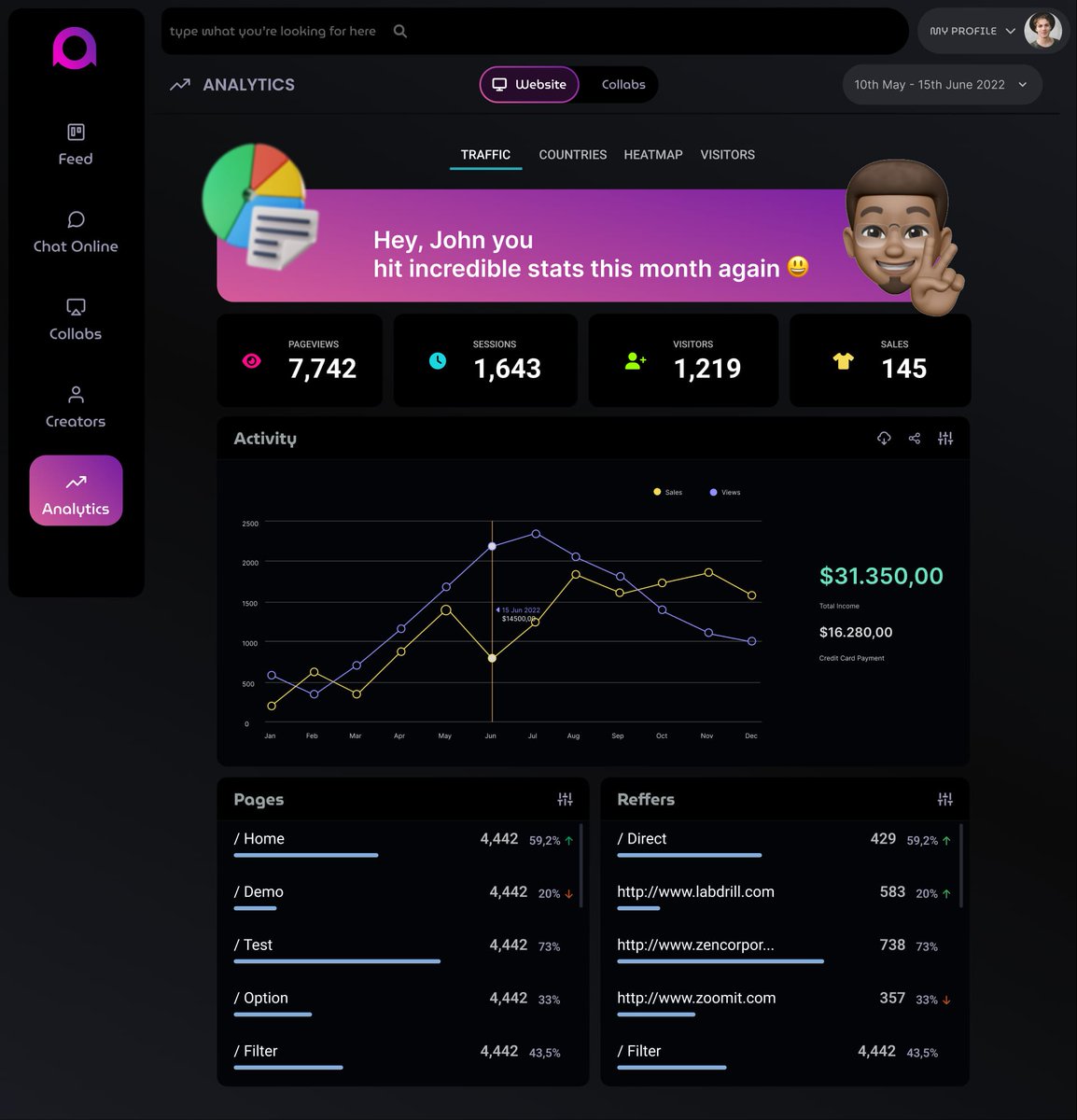The width and height of the screenshot is (1077, 1120).
Task: Click the 583 count in Reffers
Action: coord(892,892)
